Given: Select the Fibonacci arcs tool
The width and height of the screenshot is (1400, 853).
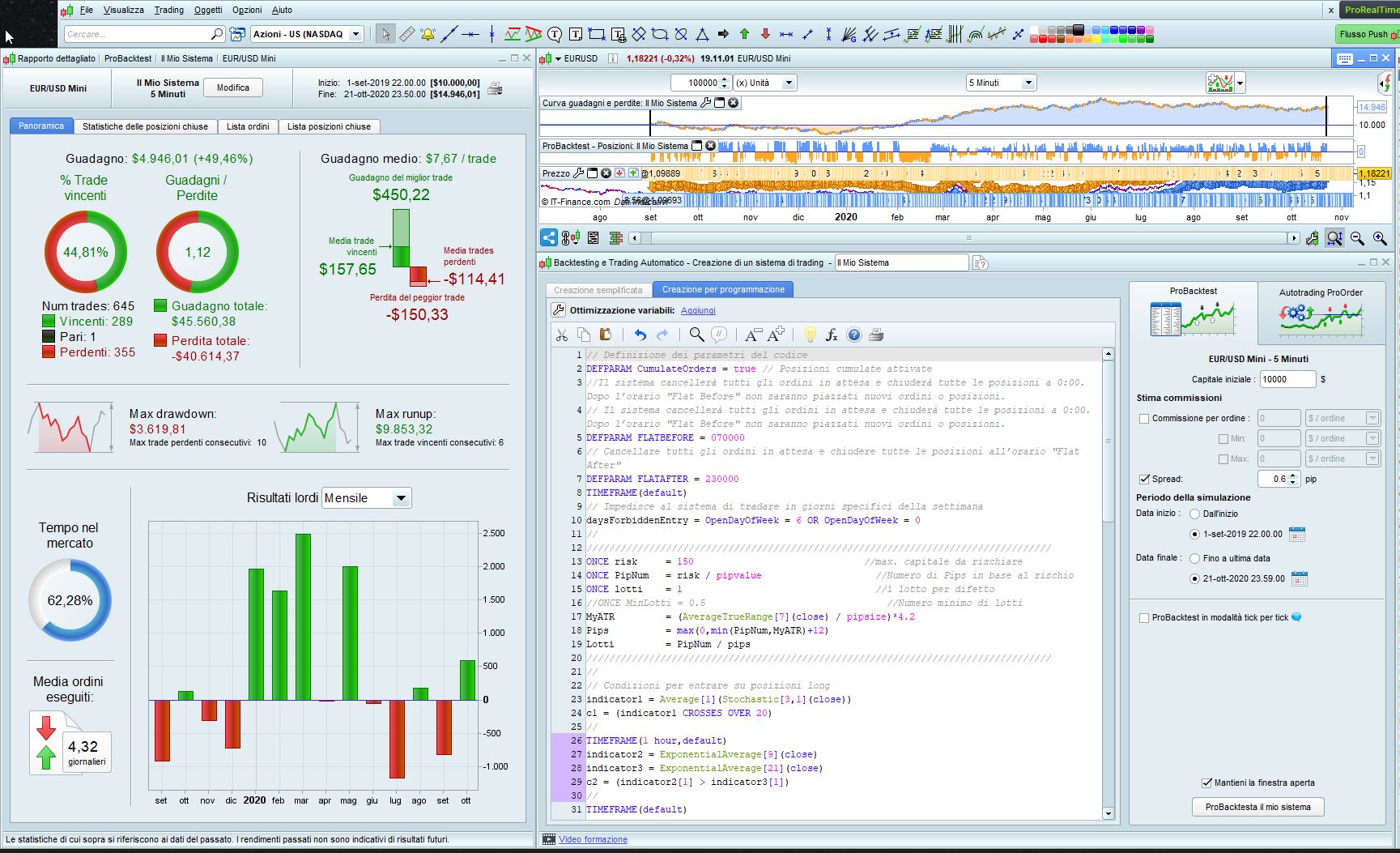Looking at the screenshot, I should [x=976, y=34].
